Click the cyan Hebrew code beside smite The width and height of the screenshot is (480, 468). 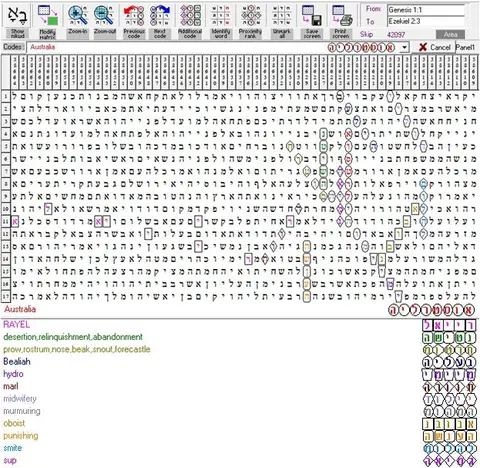point(449,448)
